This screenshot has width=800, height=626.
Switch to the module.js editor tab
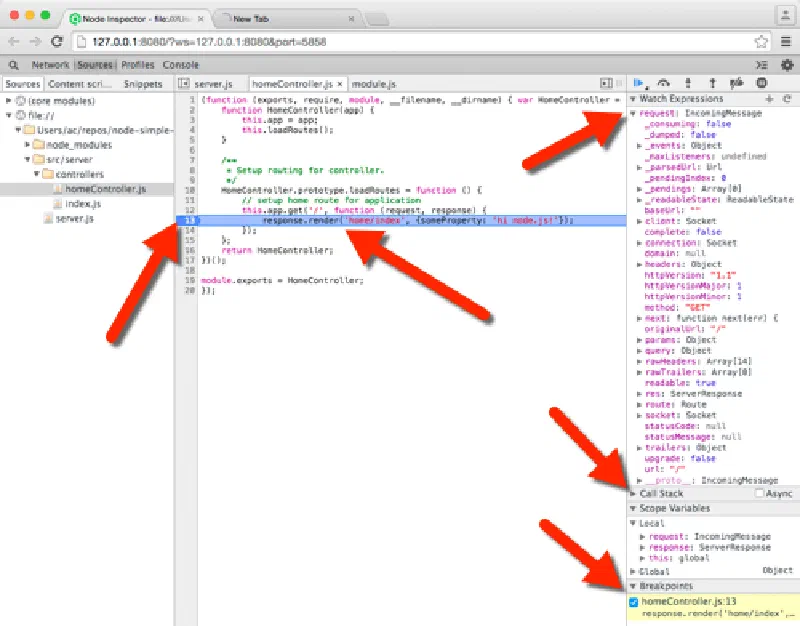click(374, 84)
